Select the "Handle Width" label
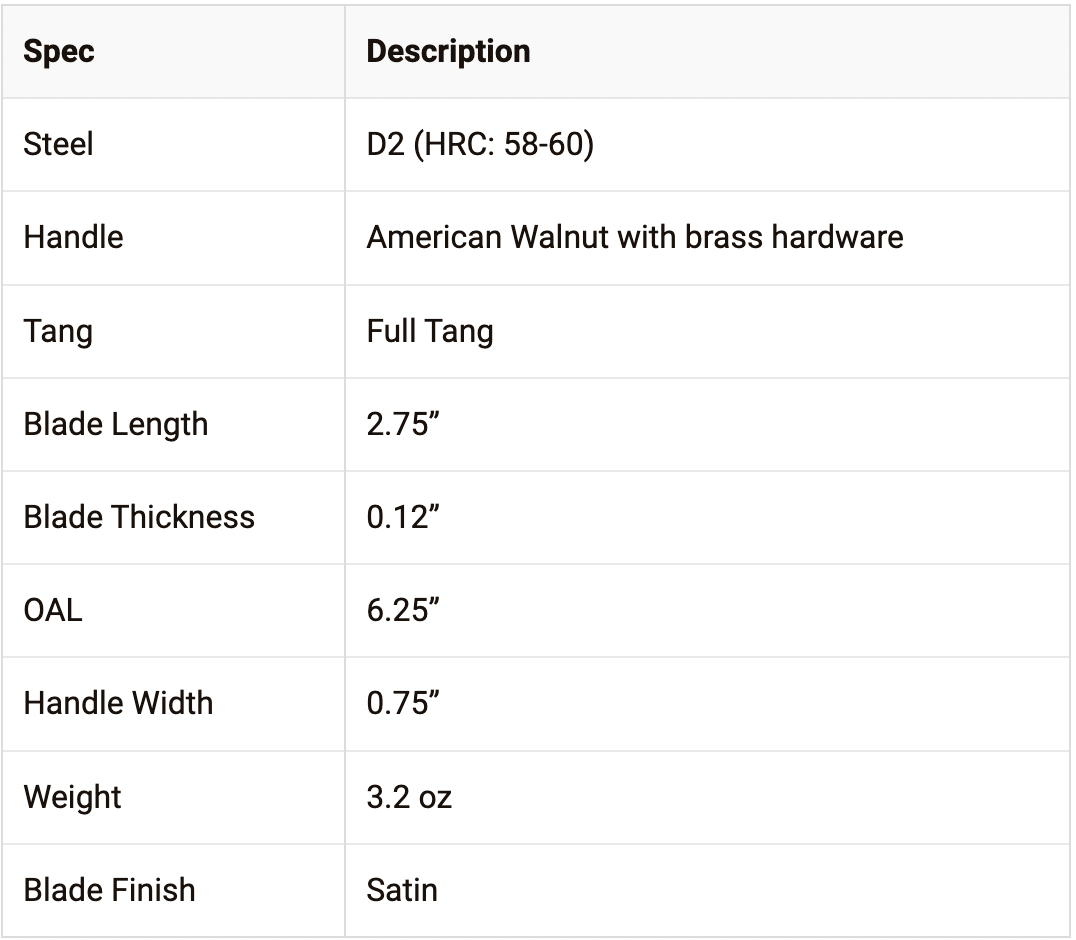The width and height of the screenshot is (1076, 940). point(118,703)
